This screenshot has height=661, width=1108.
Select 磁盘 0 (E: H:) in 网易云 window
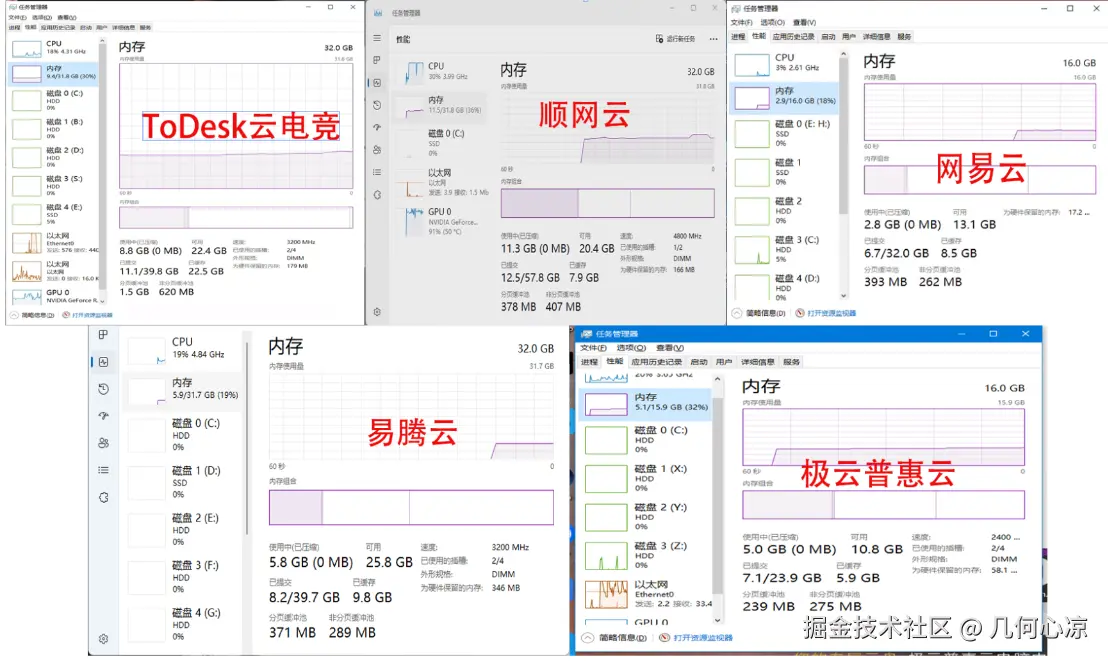[785, 133]
